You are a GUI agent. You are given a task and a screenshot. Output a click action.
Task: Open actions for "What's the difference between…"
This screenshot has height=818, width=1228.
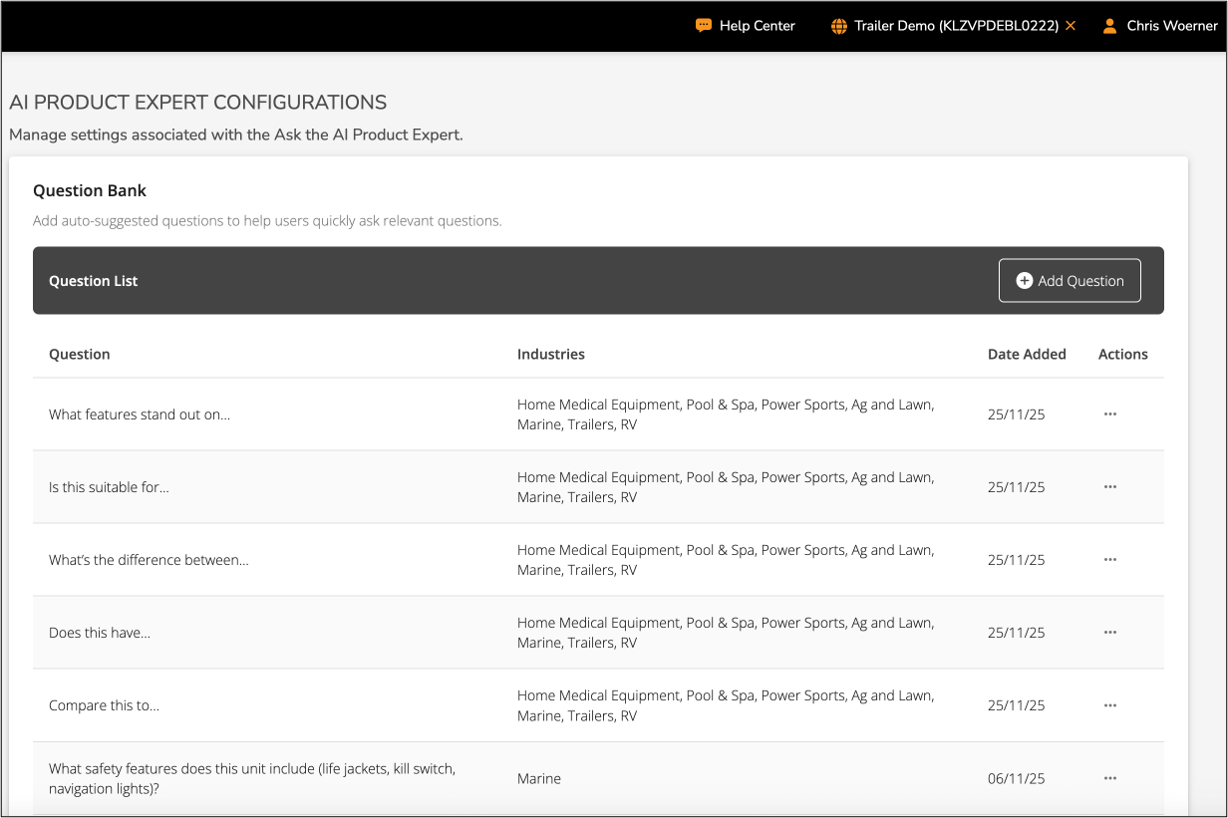(1110, 560)
